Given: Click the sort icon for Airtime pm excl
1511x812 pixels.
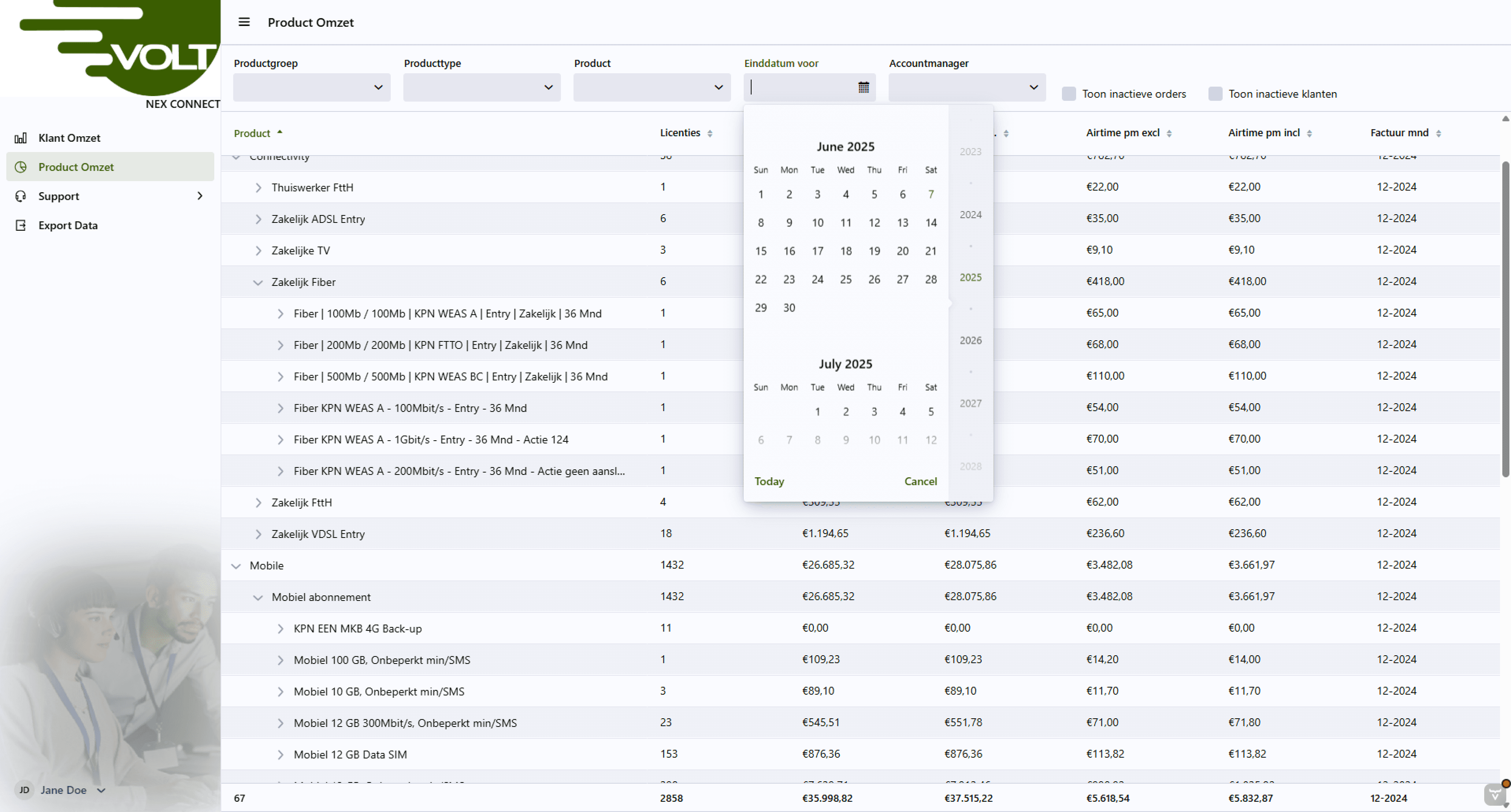Looking at the screenshot, I should point(1168,133).
